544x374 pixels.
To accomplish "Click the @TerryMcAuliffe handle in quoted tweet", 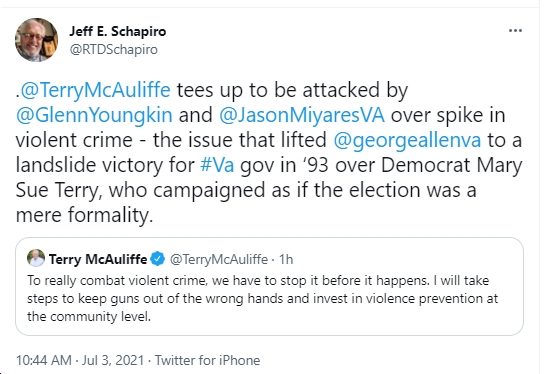I will [219, 259].
